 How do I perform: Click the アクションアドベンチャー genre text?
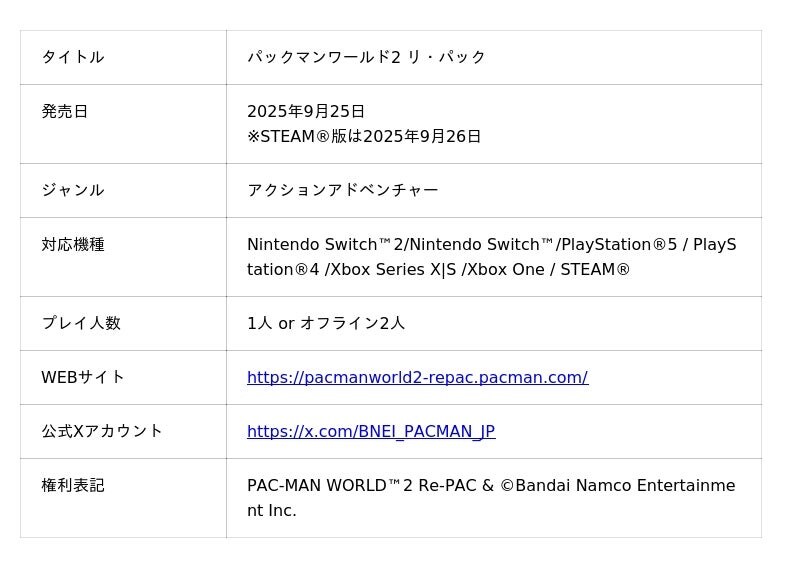click(x=342, y=190)
